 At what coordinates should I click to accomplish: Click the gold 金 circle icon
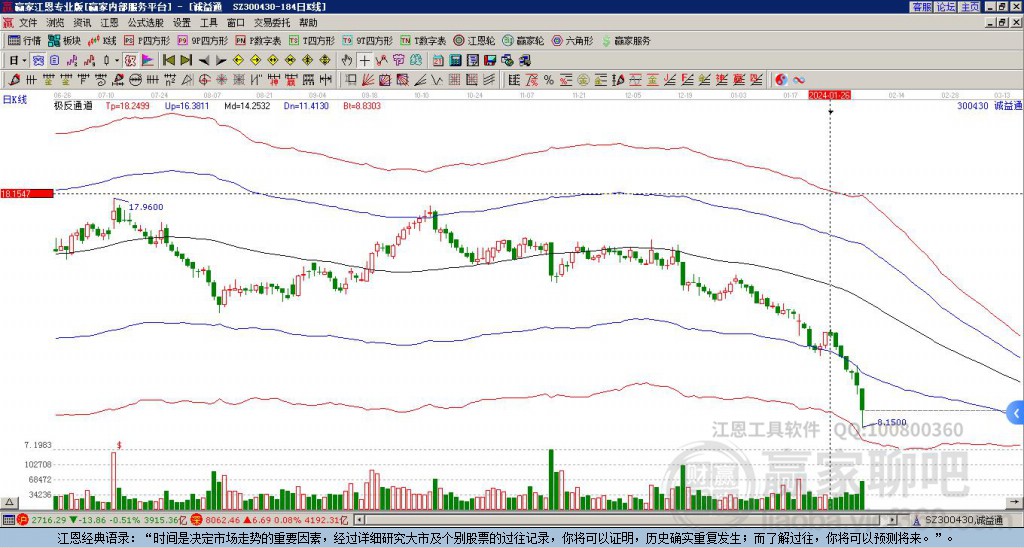582,80
